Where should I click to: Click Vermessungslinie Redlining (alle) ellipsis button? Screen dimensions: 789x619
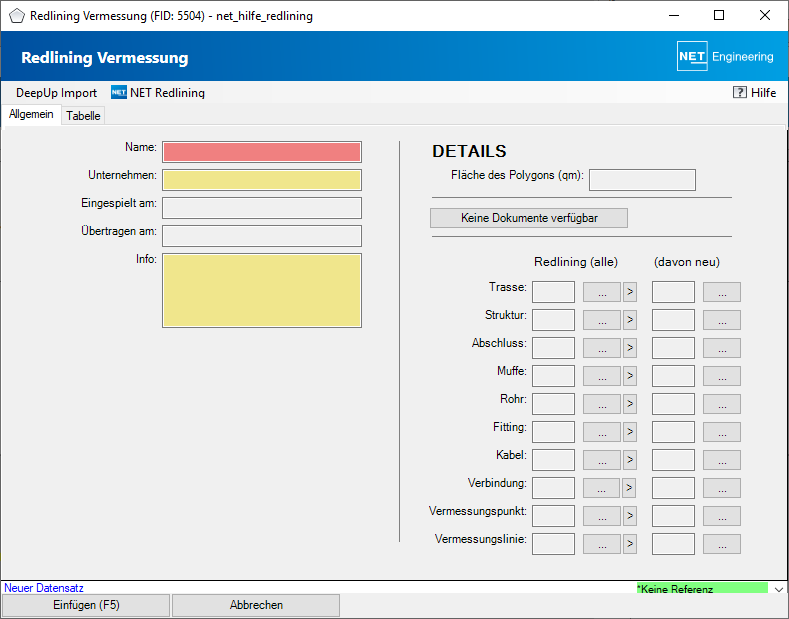(x=602, y=544)
